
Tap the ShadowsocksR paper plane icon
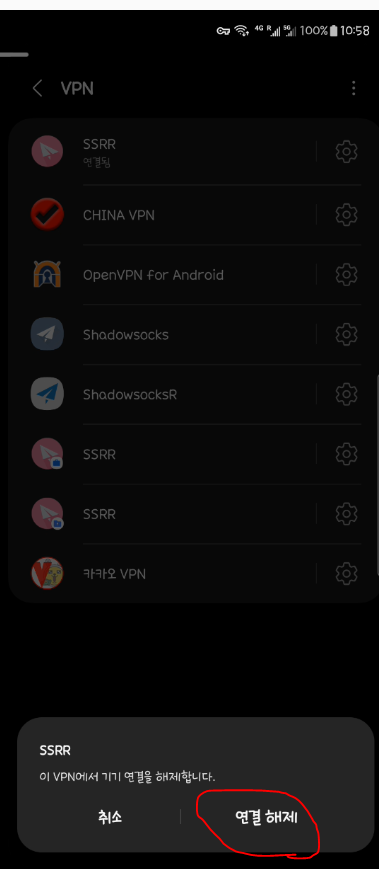[47, 394]
